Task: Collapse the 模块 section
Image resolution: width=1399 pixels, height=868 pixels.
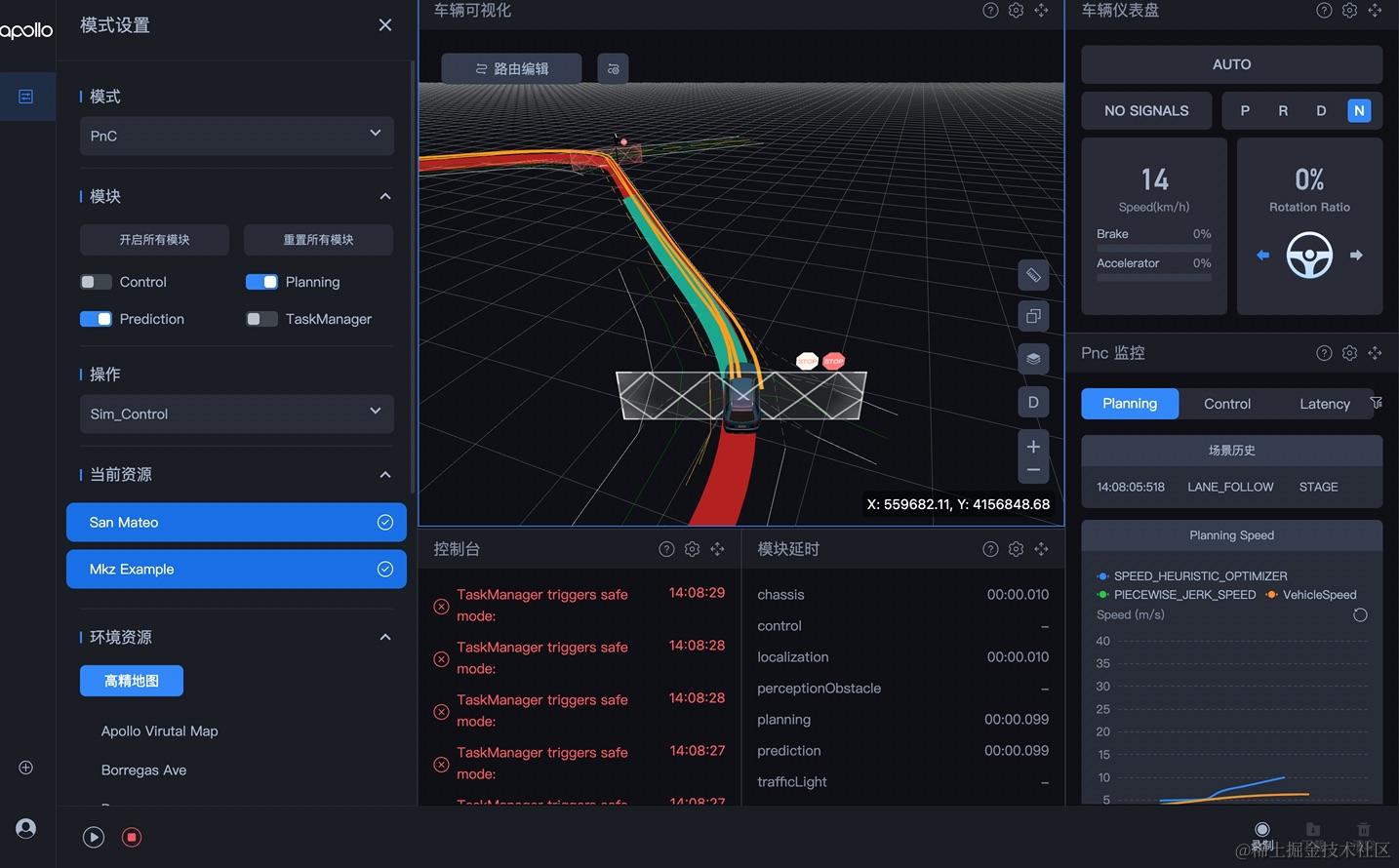Action: point(385,196)
